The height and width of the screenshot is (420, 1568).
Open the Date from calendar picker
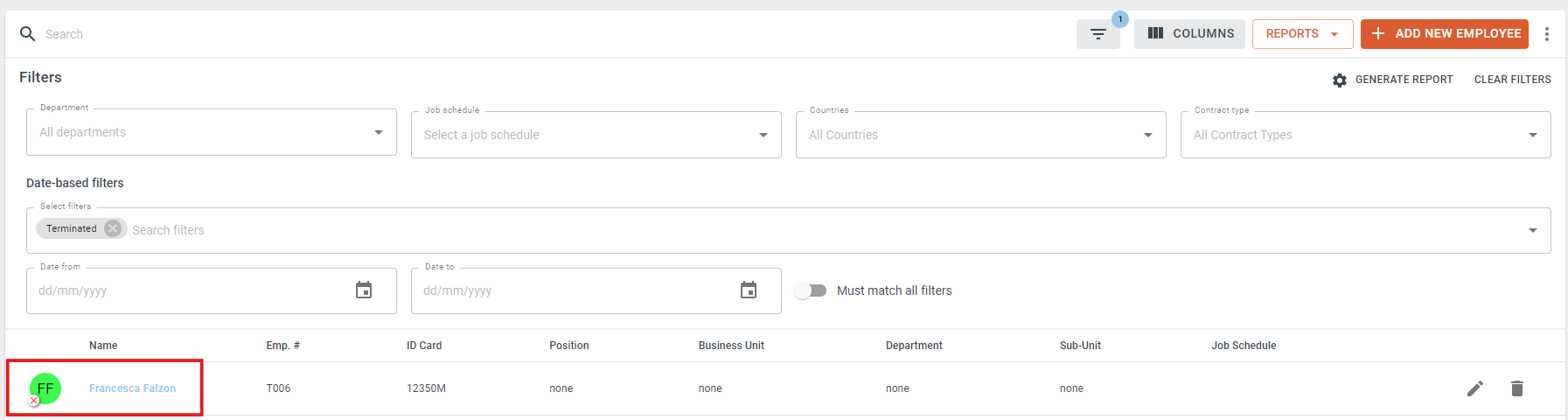tap(364, 290)
